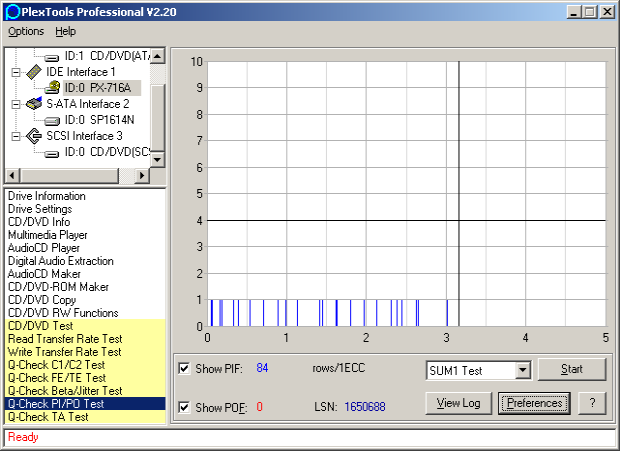This screenshot has width=620, height=451.
Task: Click the question mark help button
Action: coord(592,403)
